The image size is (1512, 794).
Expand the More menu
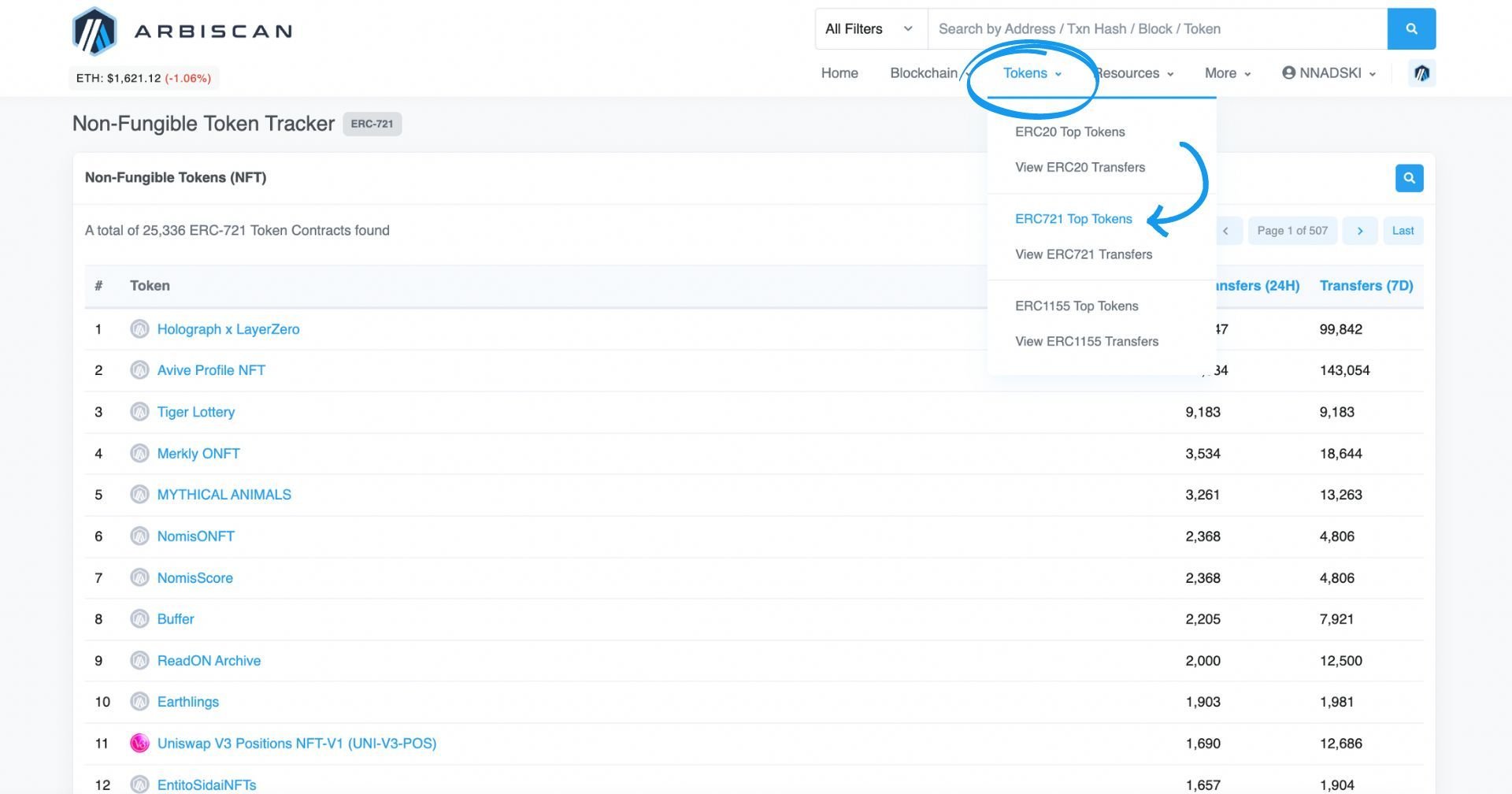point(1228,73)
